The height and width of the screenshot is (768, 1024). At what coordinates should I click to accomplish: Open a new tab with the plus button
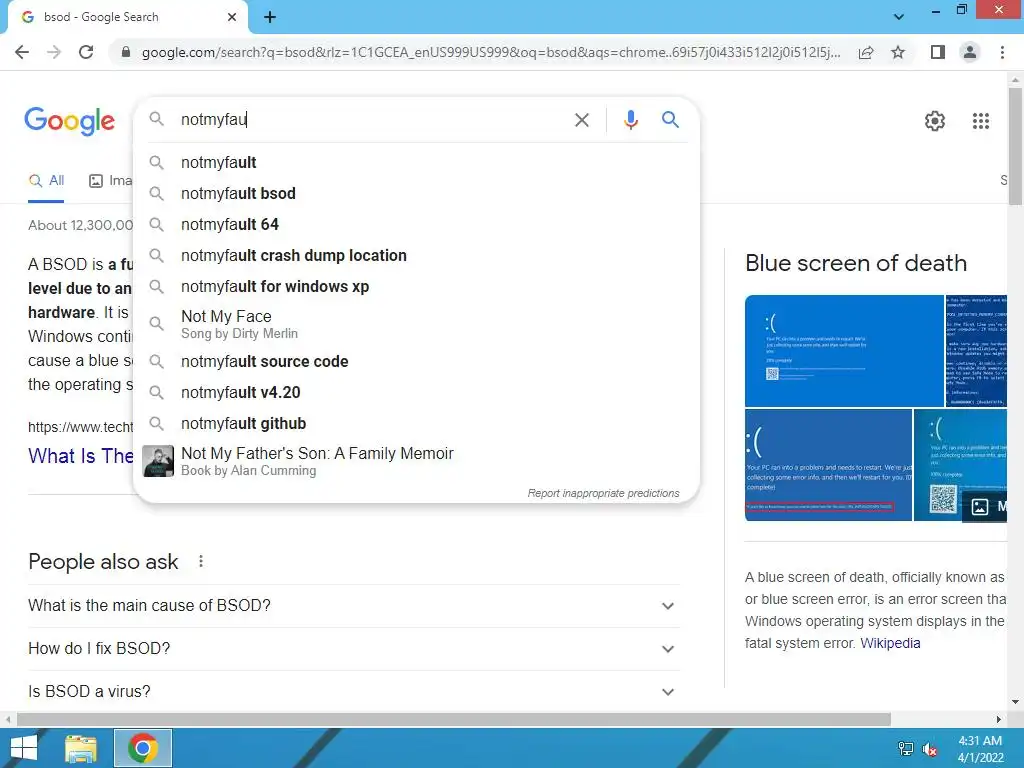coord(270,17)
